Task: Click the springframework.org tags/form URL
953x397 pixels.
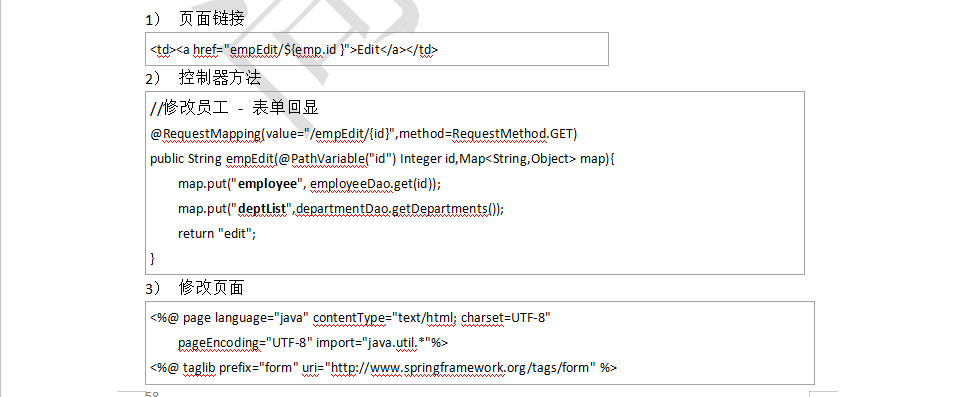Action: tap(461, 367)
